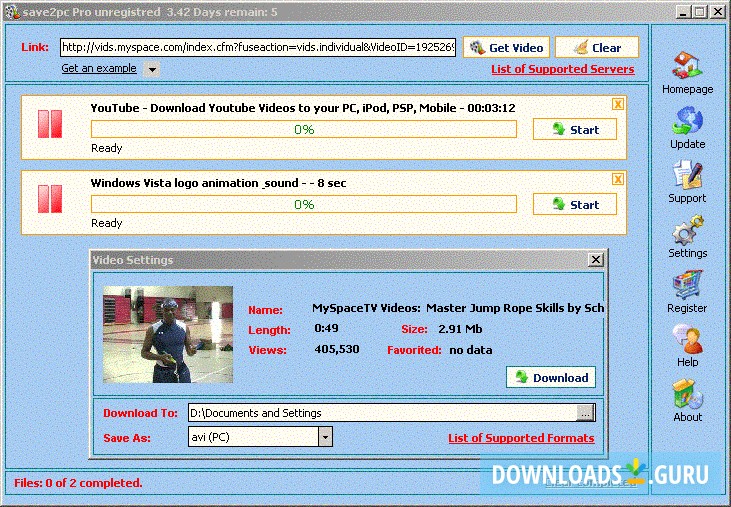
Task: Click the Get an example link
Action: [x=99, y=68]
